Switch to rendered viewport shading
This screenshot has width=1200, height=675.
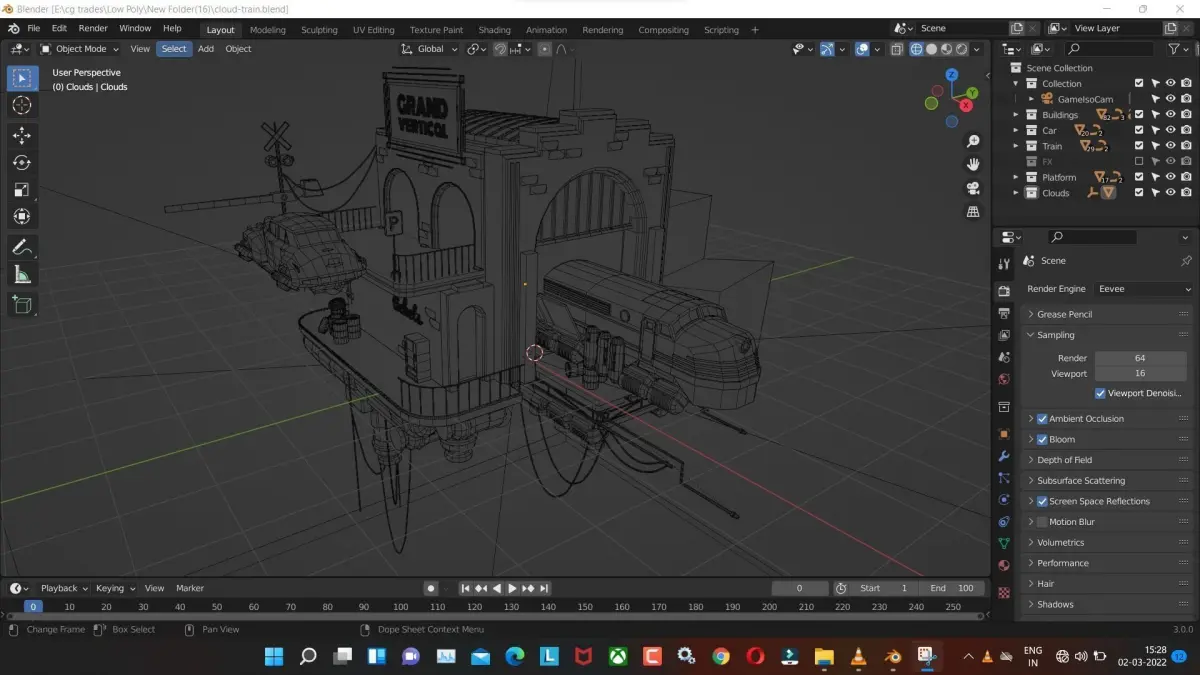tap(961, 49)
